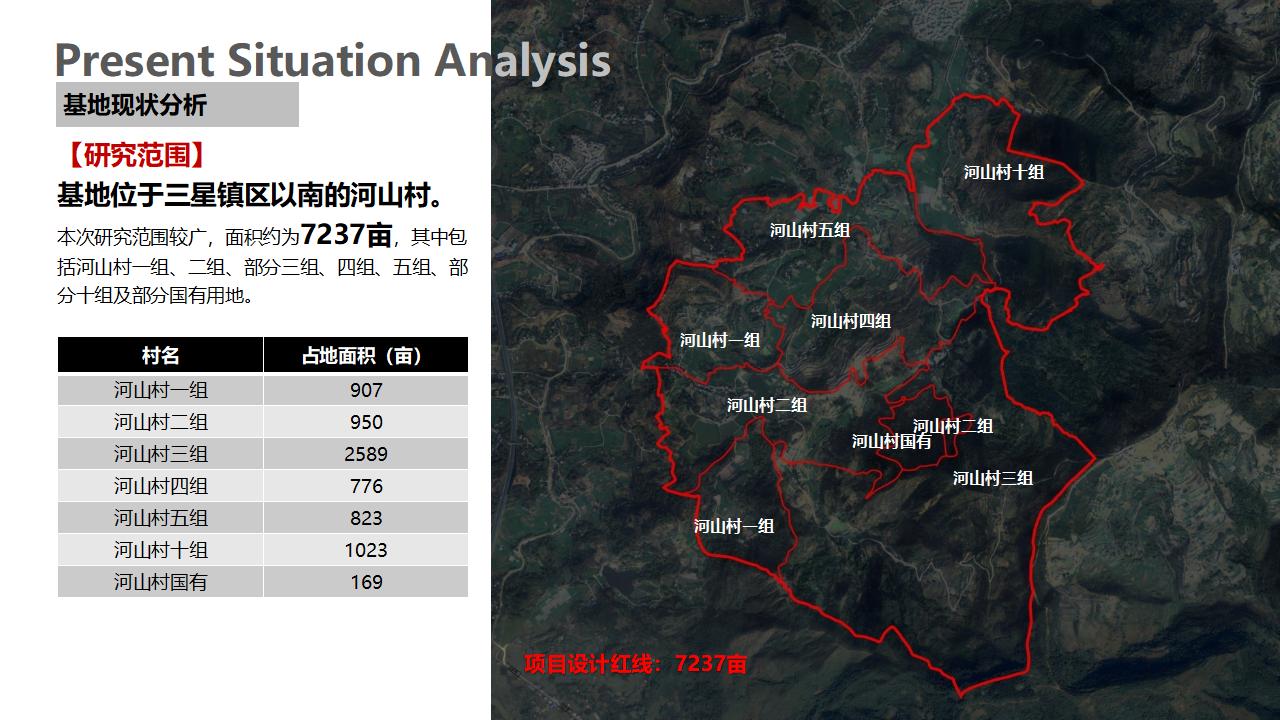Click the map label 河山村四组
This screenshot has height=720, width=1280.
[851, 321]
